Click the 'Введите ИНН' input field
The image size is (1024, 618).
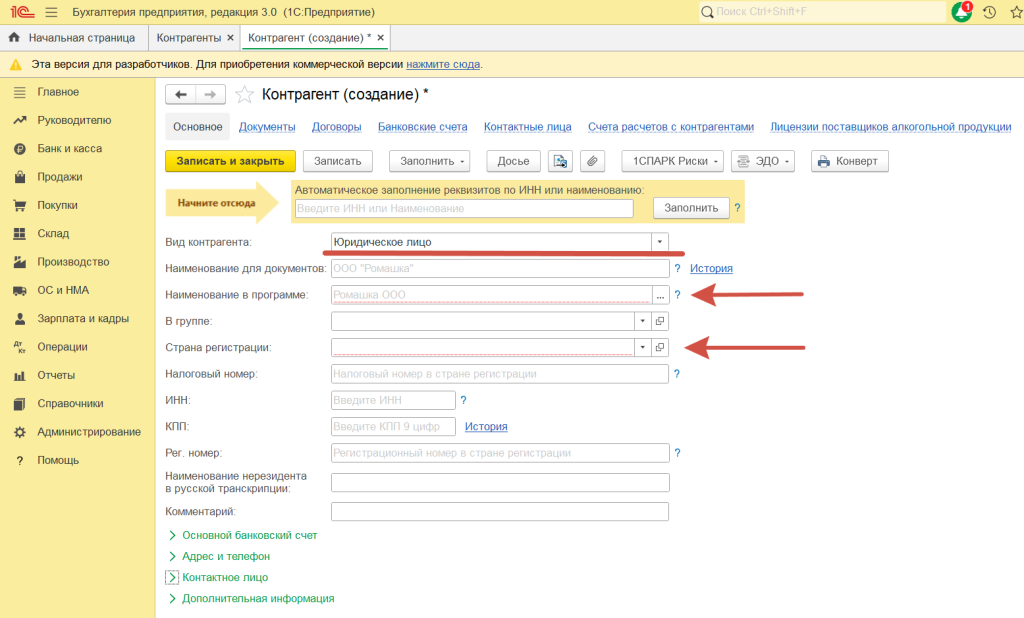tap(392, 400)
